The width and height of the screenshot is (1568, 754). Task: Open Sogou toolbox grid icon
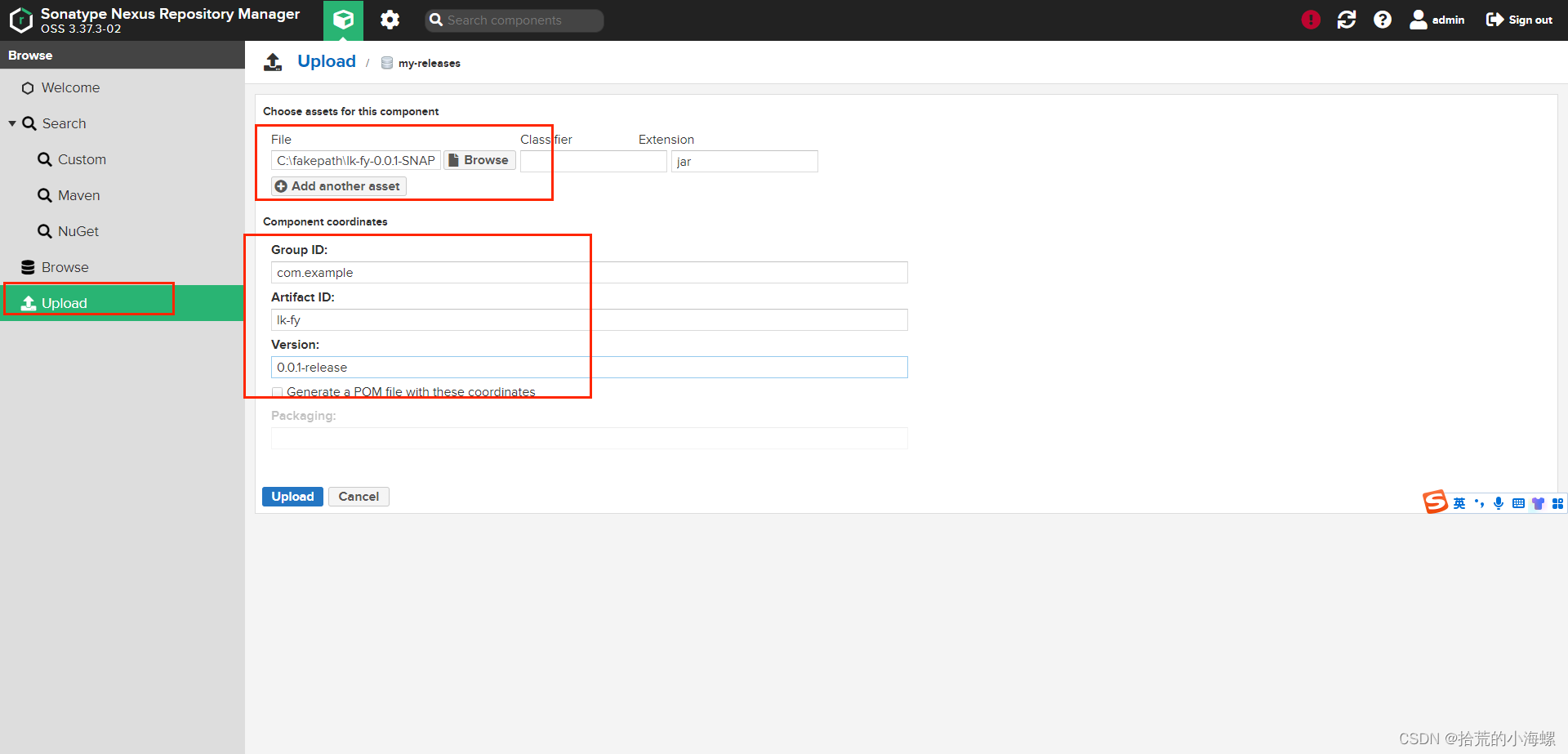pos(1557,503)
